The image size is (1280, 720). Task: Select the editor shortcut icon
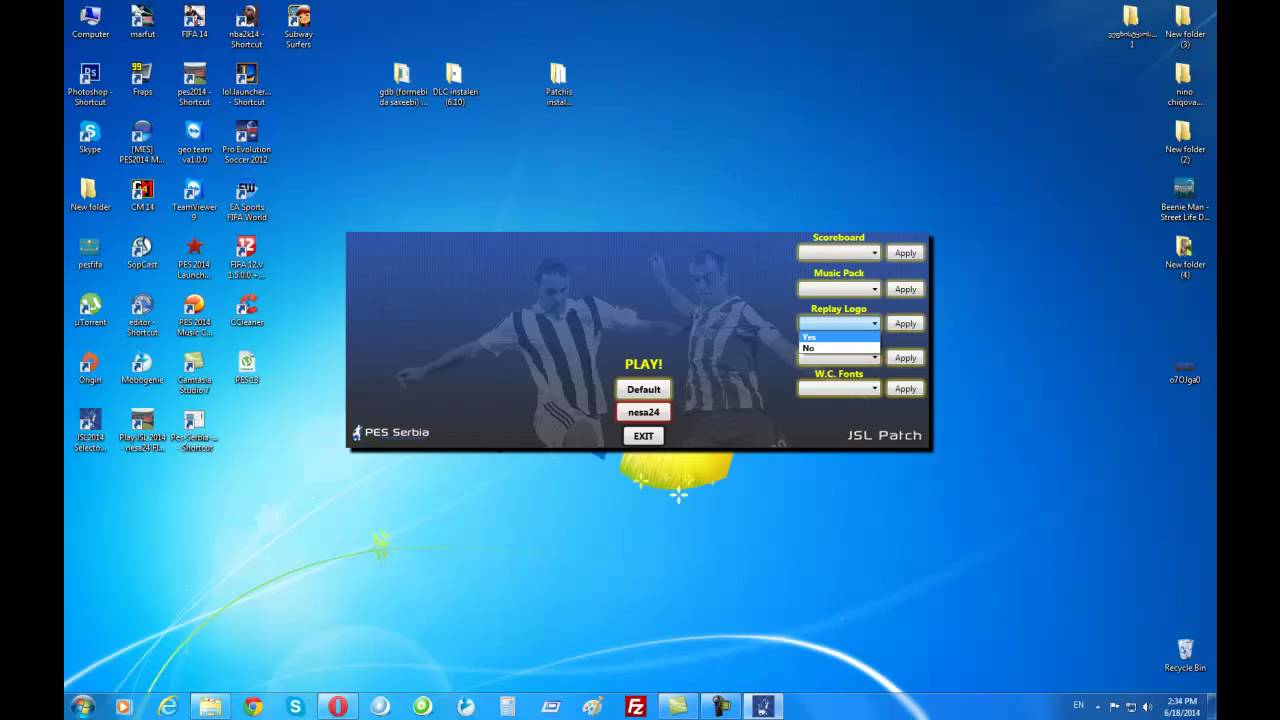click(x=142, y=315)
